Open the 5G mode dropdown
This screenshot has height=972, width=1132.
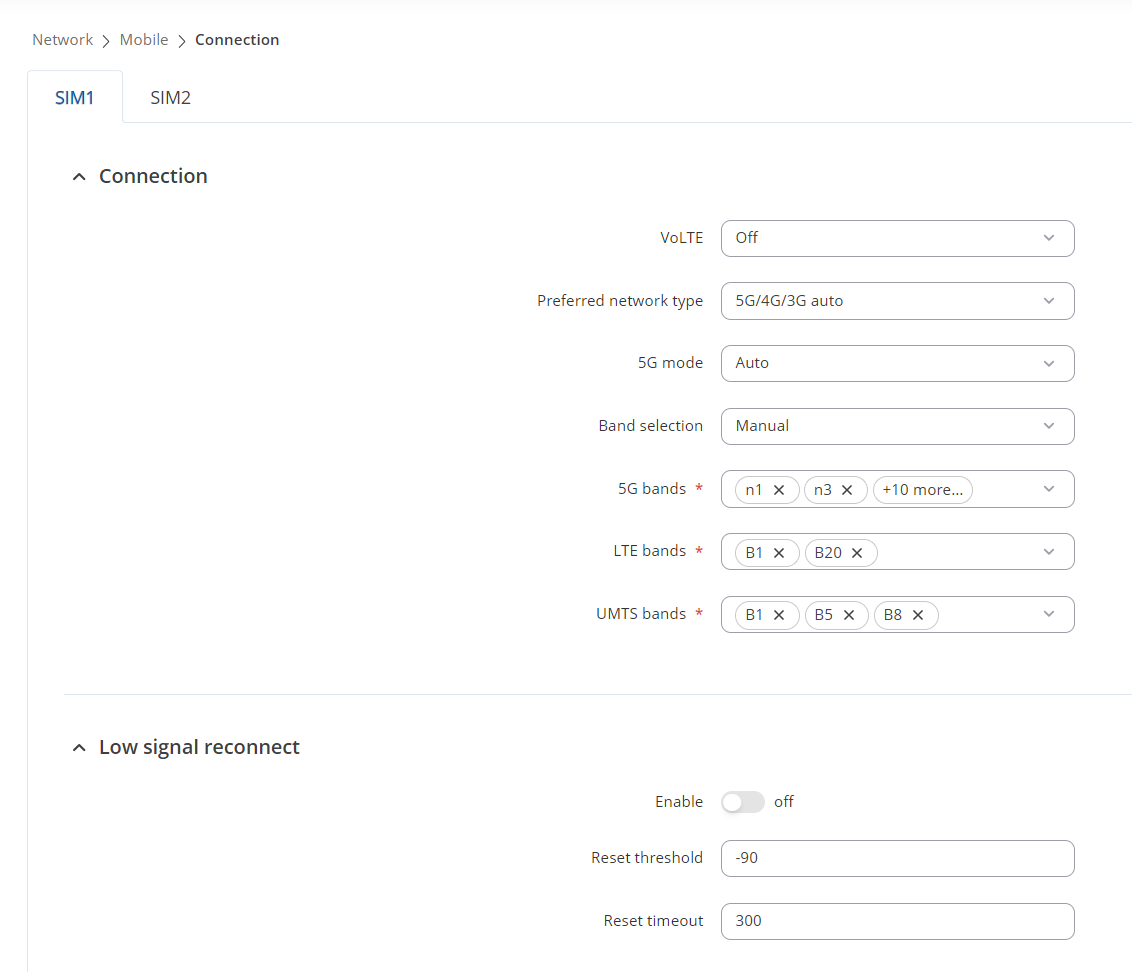[x=897, y=363]
